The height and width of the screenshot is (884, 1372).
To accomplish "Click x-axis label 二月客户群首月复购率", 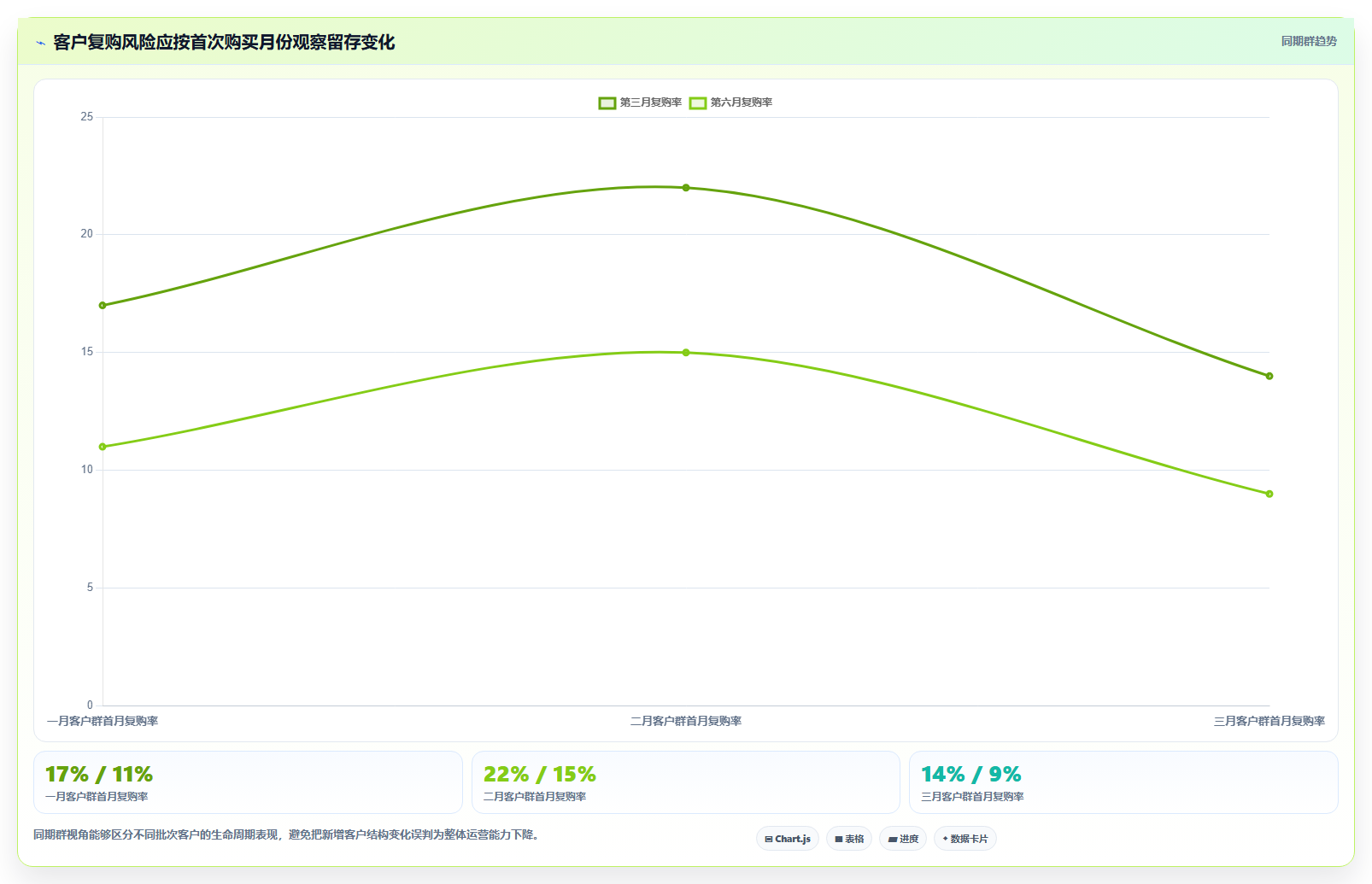I will coord(686,721).
